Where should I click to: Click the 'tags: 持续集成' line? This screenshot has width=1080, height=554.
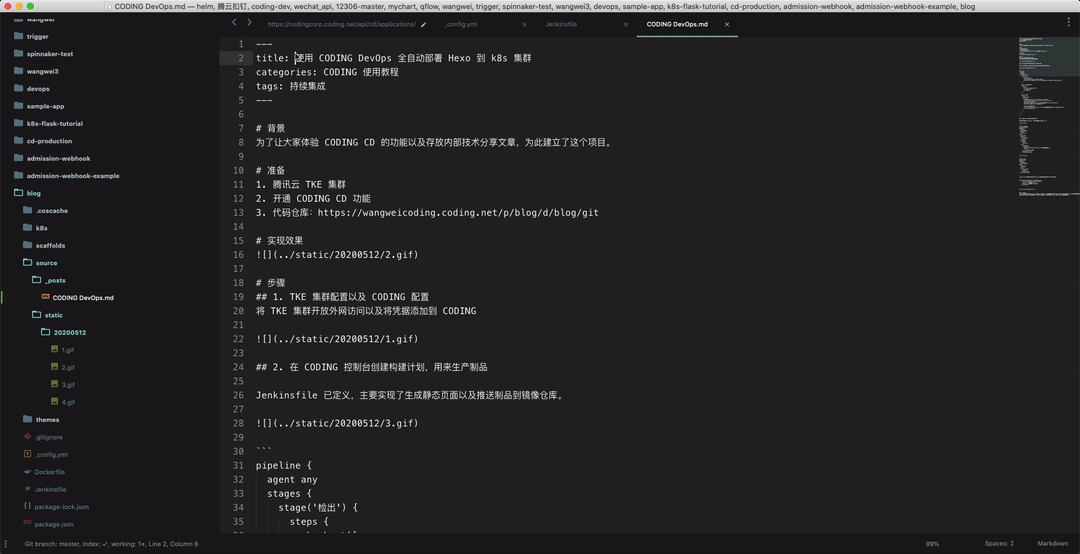(291, 86)
